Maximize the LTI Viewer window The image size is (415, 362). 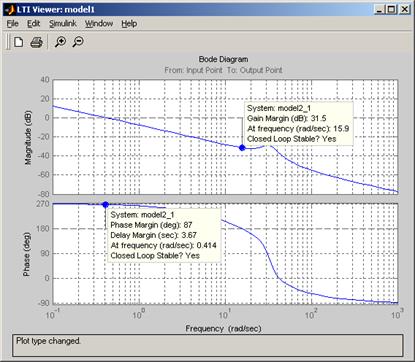click(391, 10)
